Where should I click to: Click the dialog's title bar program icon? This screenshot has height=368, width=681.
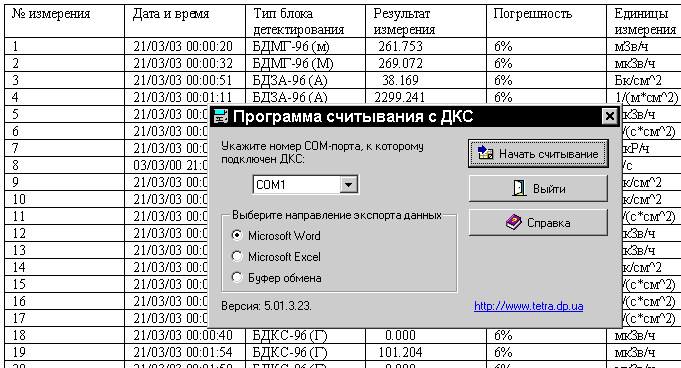coord(221,116)
